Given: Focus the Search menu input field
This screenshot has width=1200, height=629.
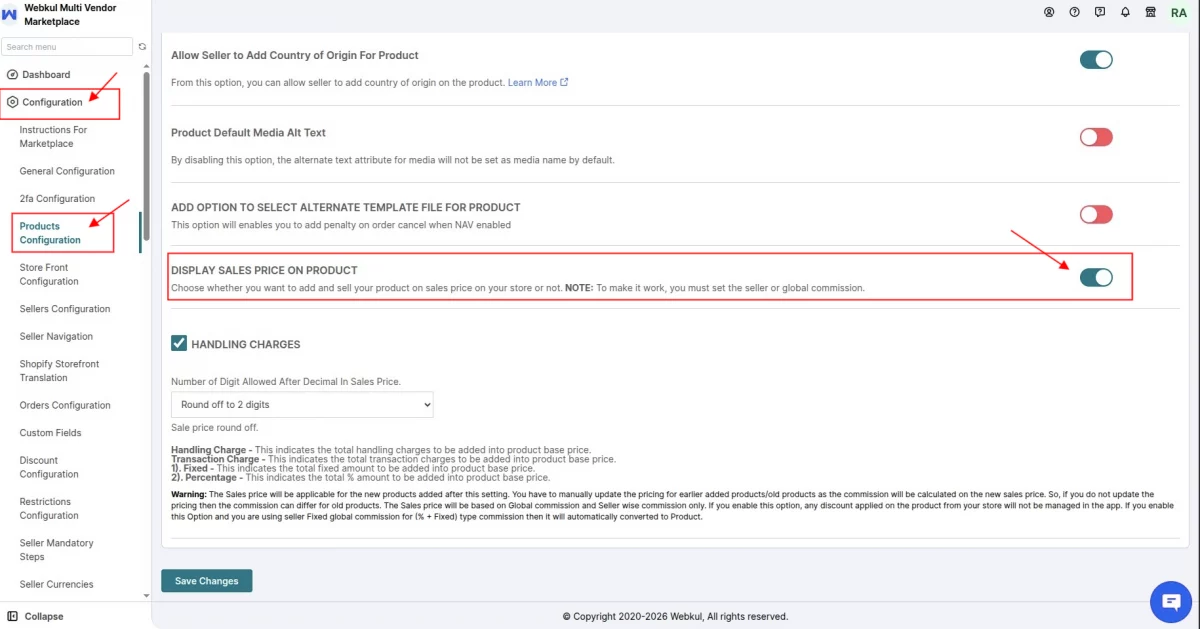Looking at the screenshot, I should pyautogui.click(x=67, y=47).
